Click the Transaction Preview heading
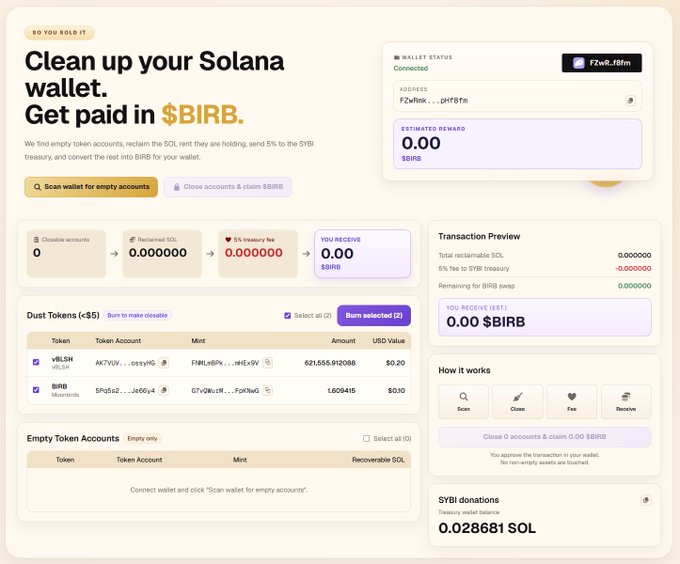The height and width of the screenshot is (564, 680). [479, 237]
